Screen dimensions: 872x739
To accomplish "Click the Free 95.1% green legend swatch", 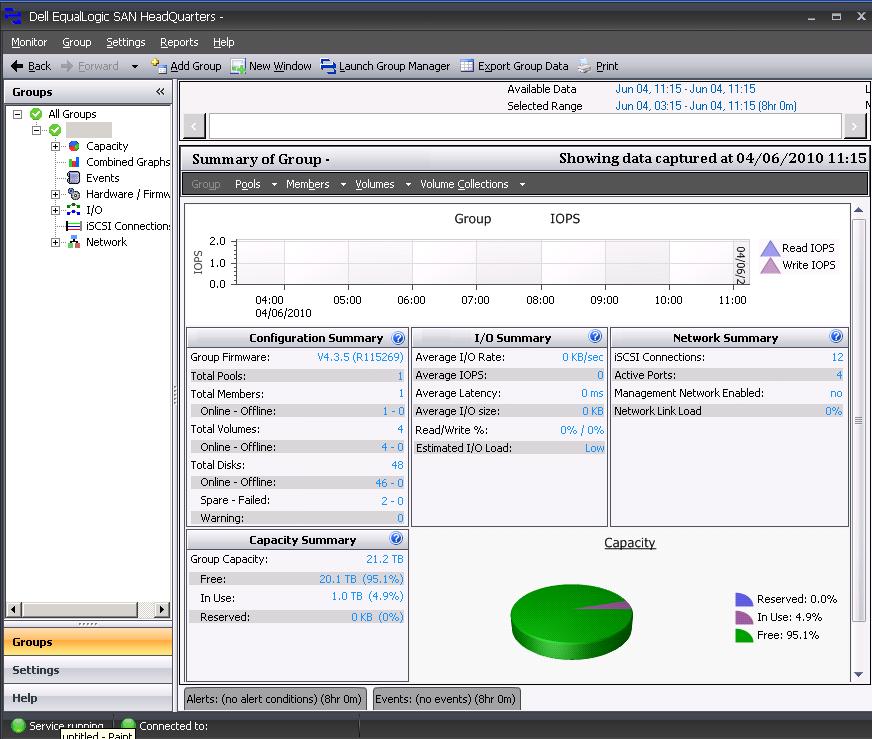I will pos(744,636).
